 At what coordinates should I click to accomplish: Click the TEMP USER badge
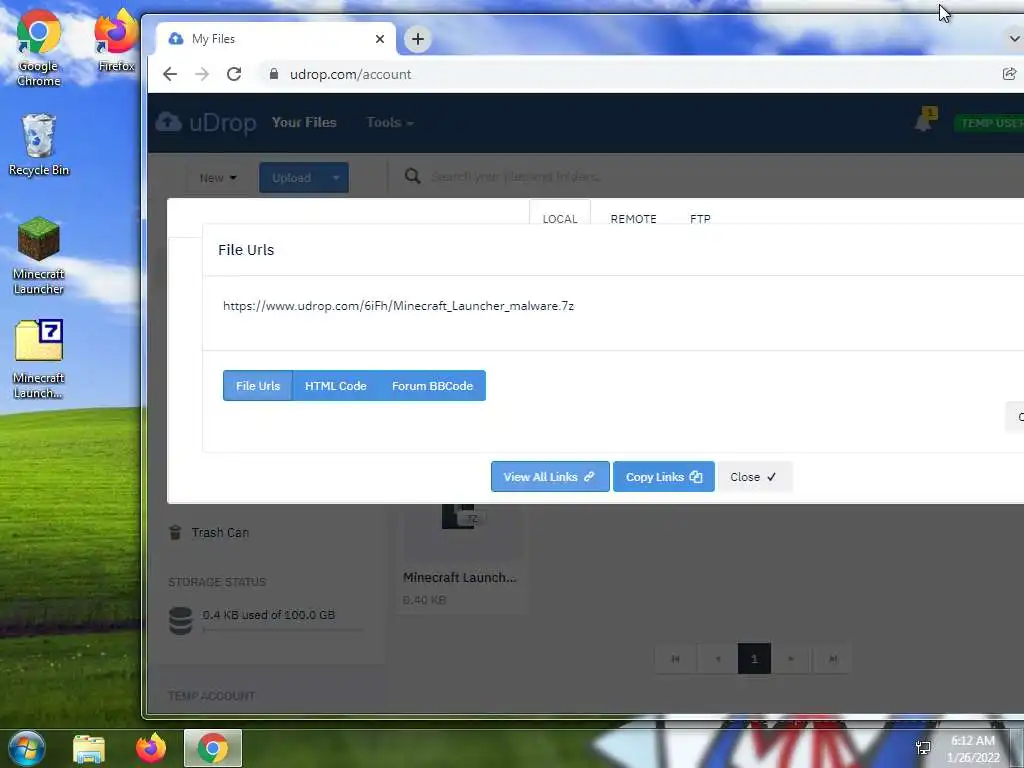[990, 123]
